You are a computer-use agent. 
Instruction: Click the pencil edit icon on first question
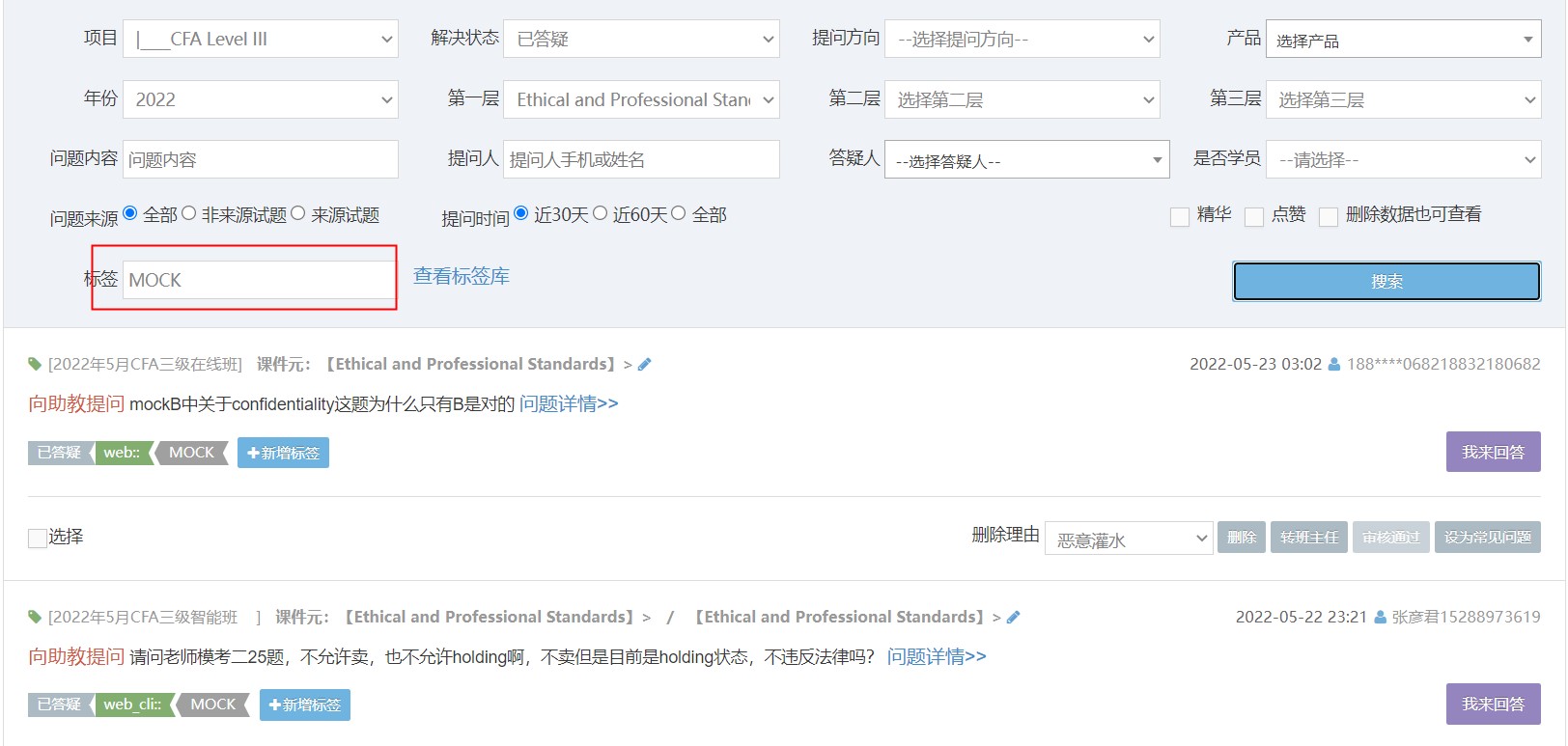tap(645, 365)
